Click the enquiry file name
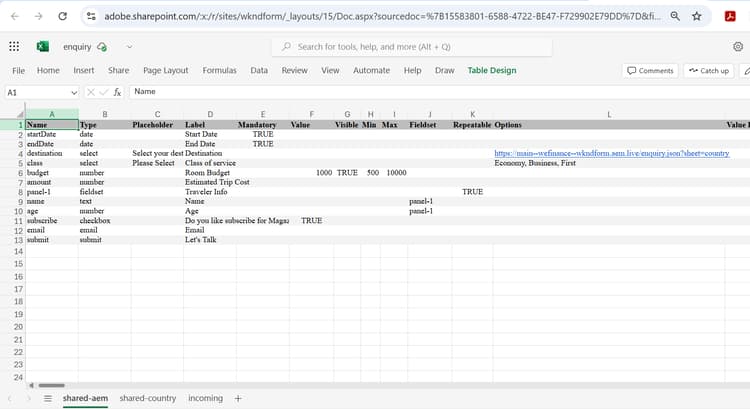 77,47
